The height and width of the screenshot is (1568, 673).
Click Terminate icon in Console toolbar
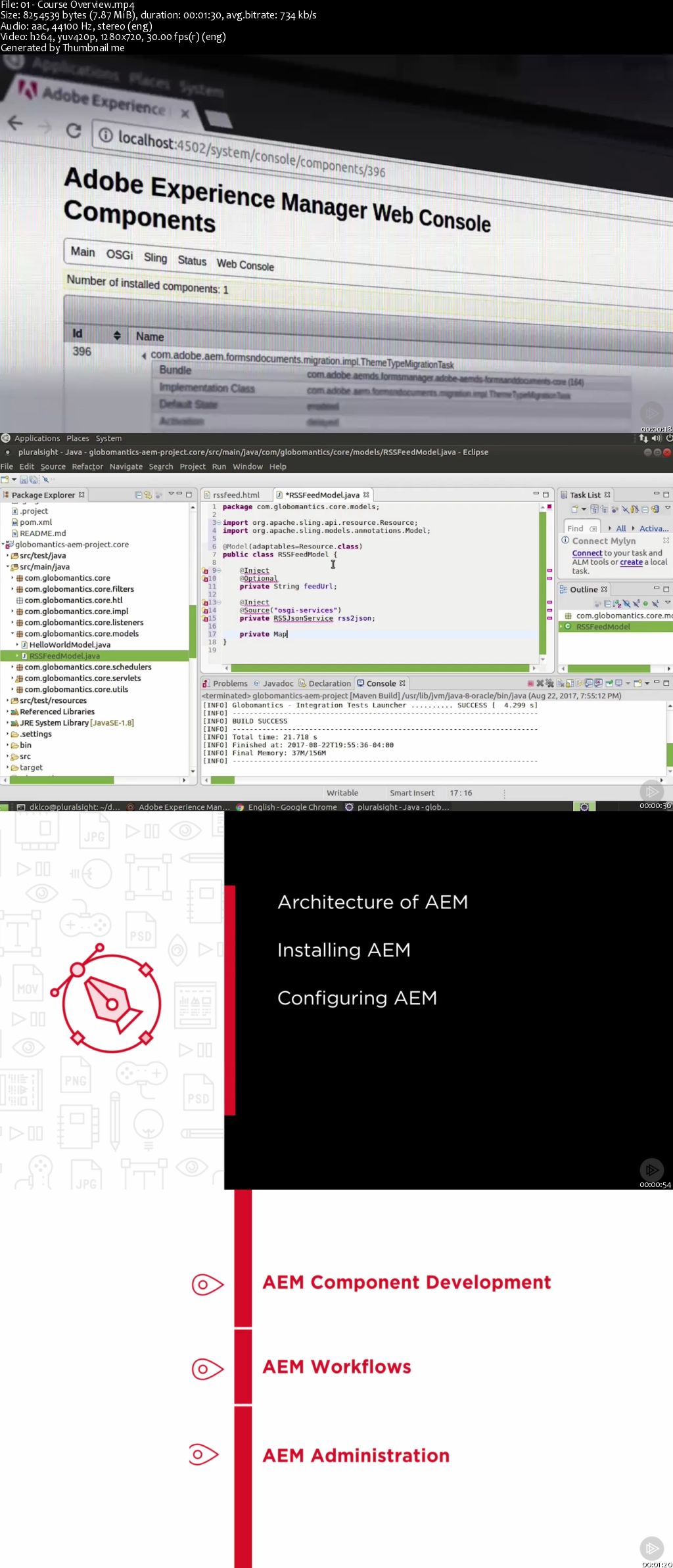[x=530, y=683]
